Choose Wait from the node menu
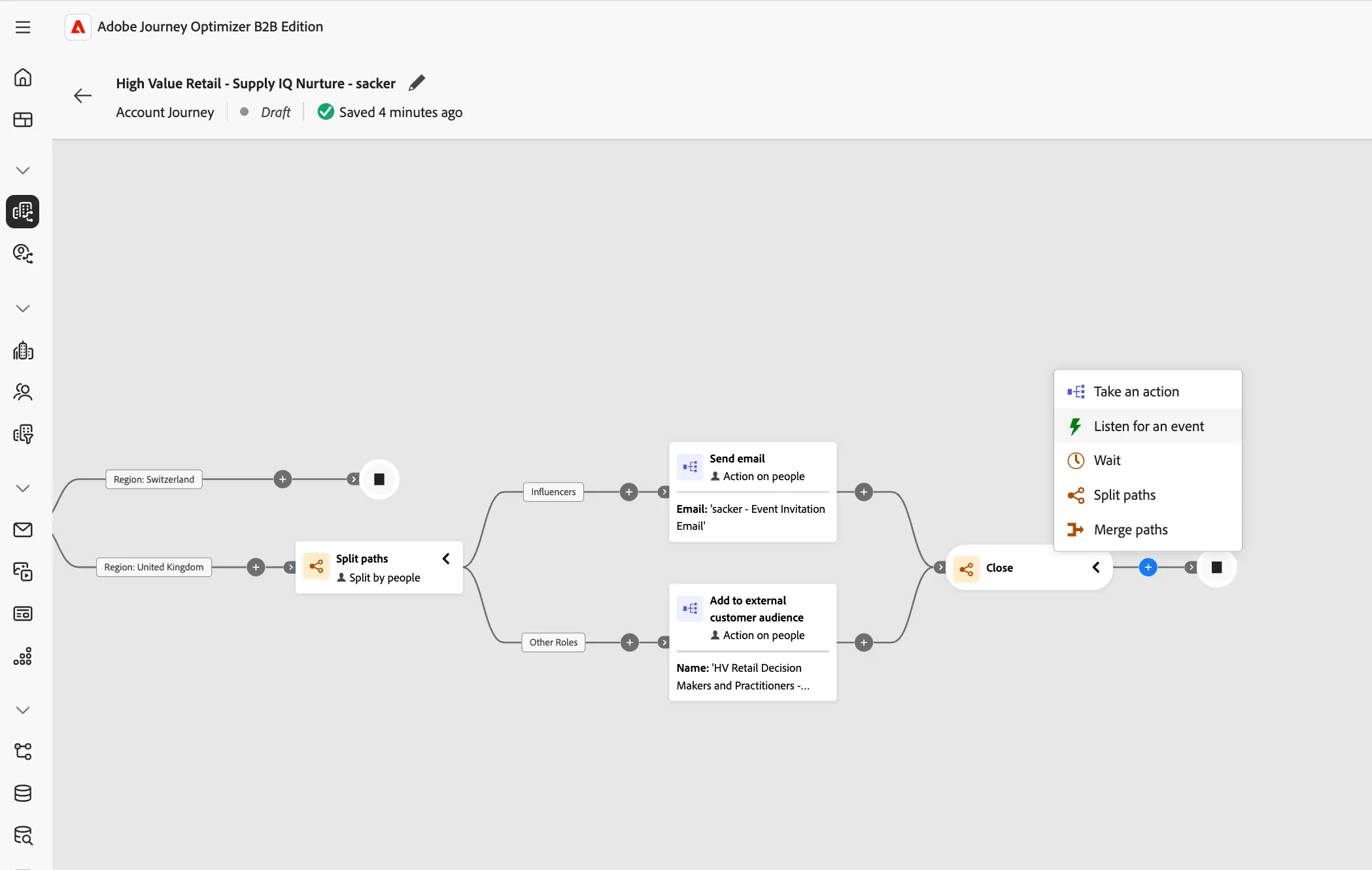1372x870 pixels. pyautogui.click(x=1148, y=461)
